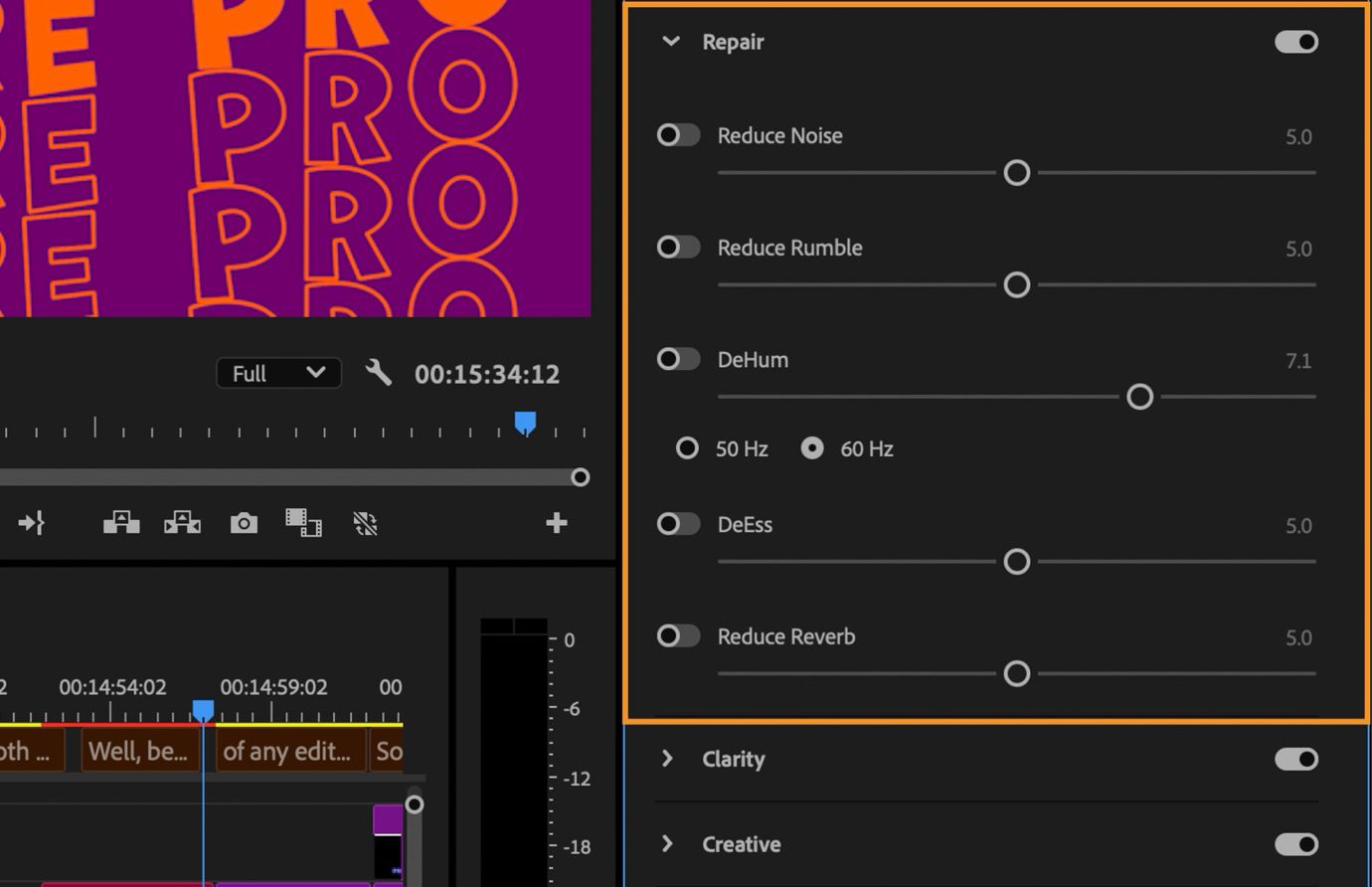
Task: Click the DeHum value 7.1
Action: [1298, 361]
